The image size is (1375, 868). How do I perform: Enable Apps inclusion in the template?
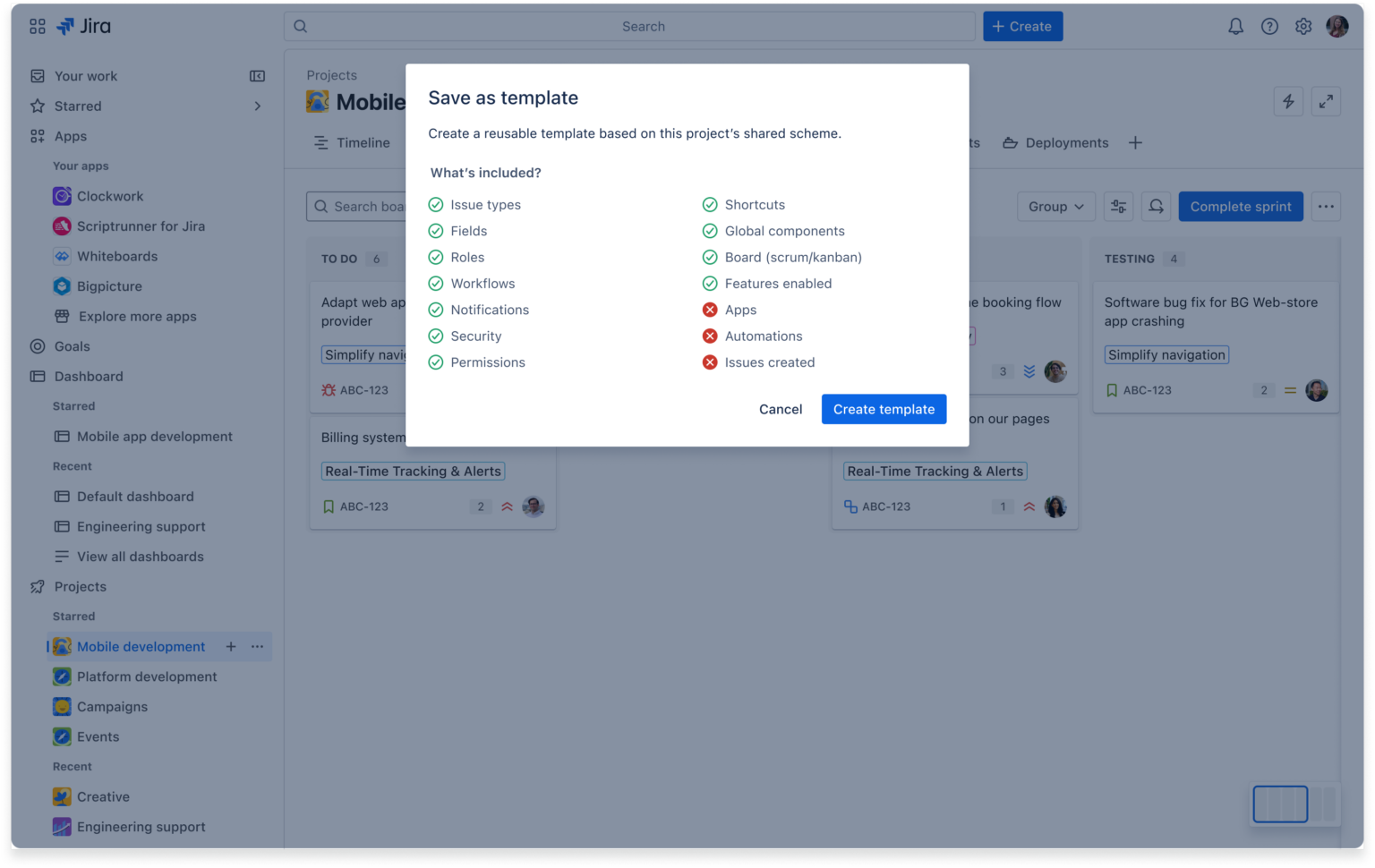pyautogui.click(x=710, y=310)
